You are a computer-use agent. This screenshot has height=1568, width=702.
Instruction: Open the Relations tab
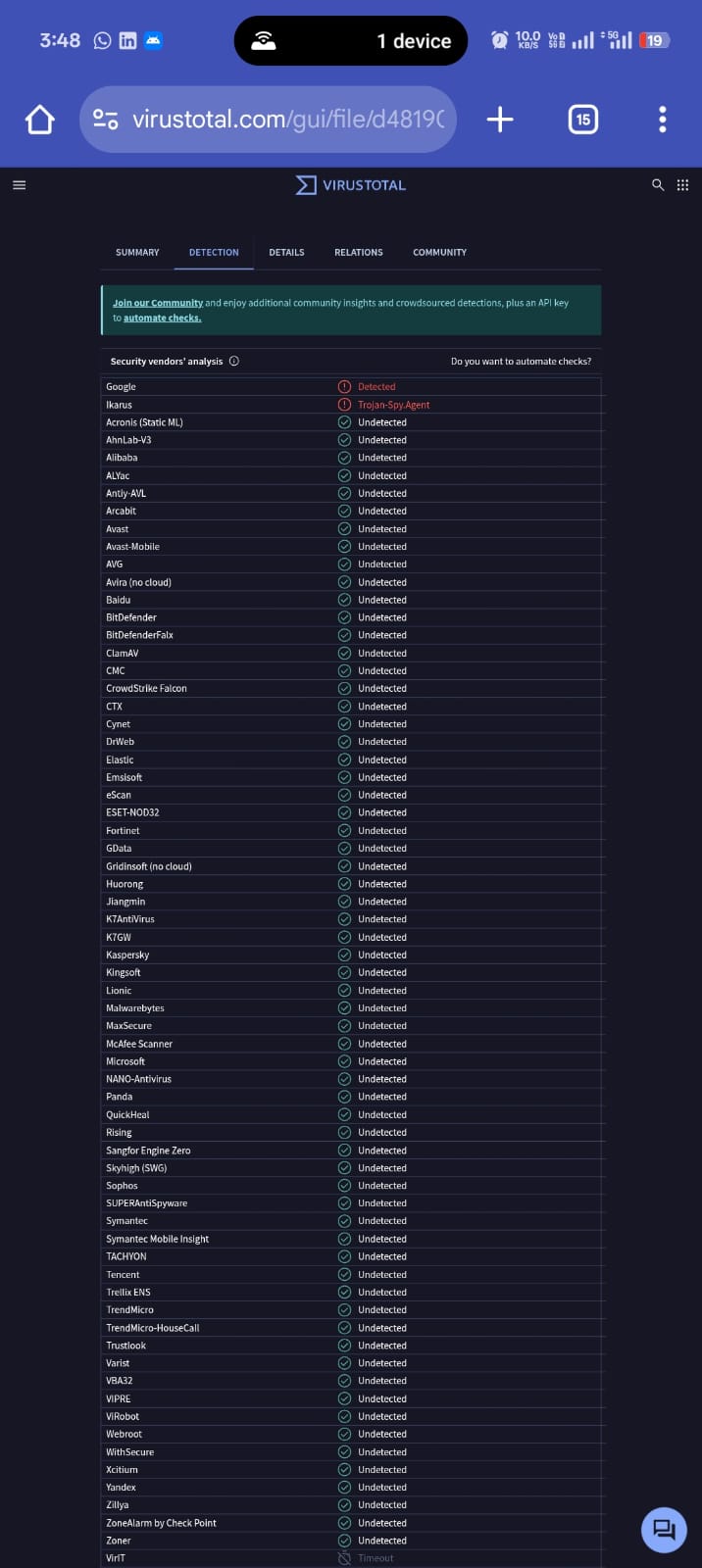(x=359, y=252)
